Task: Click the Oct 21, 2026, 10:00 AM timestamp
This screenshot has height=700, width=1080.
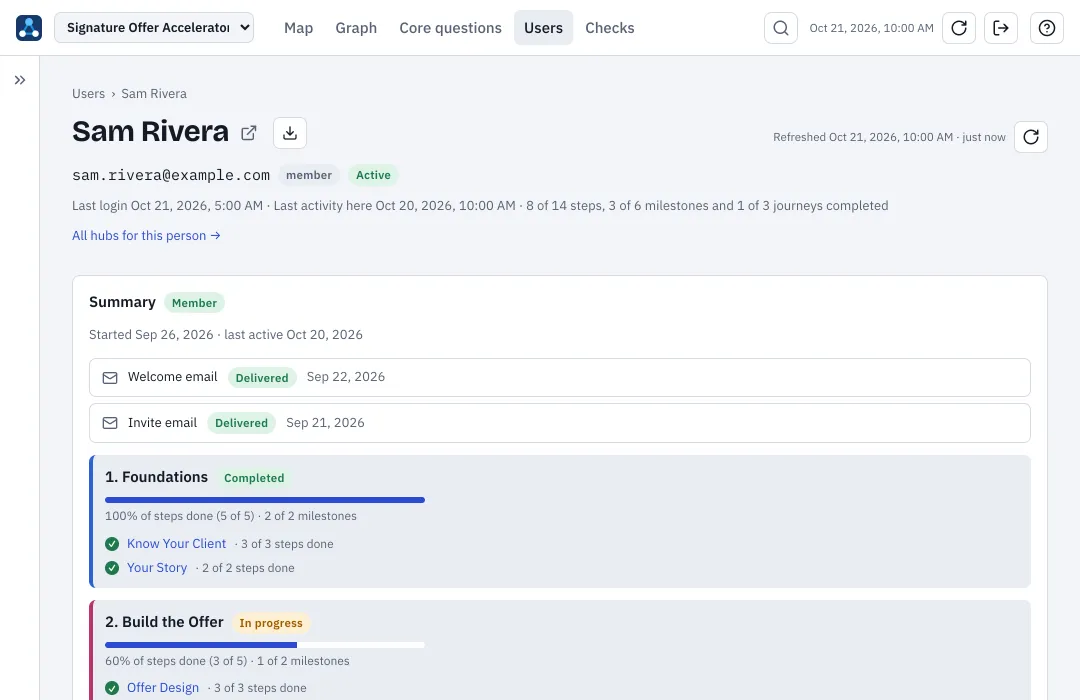Action: pos(871,28)
